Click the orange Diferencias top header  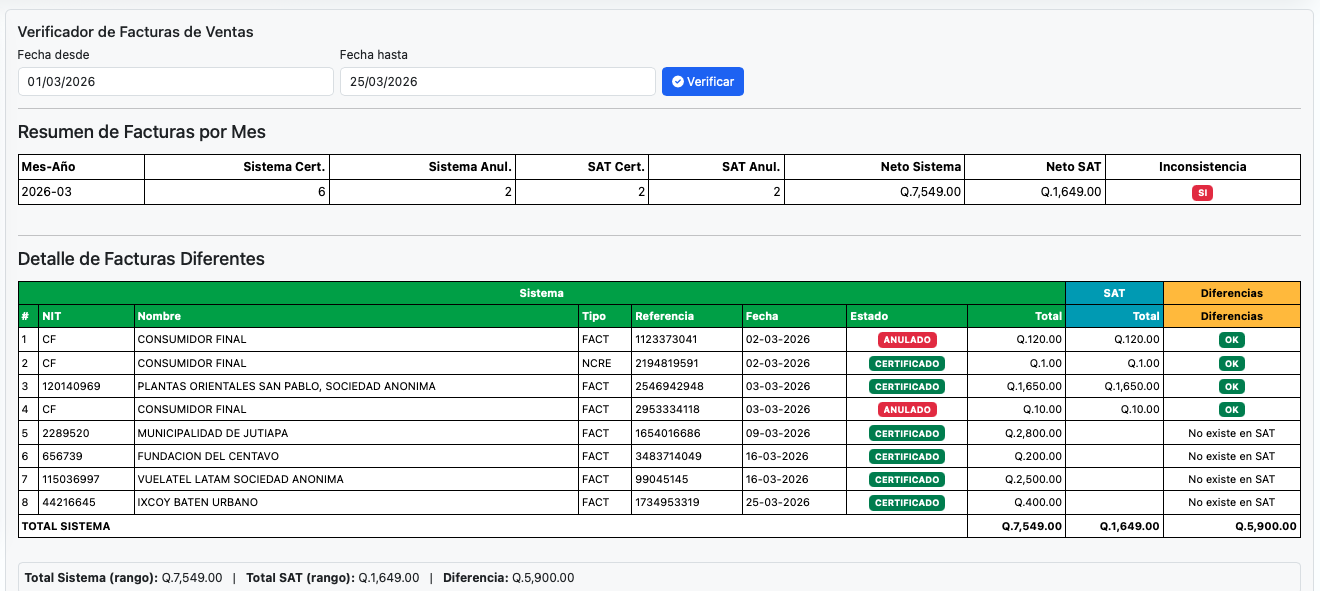[x=1232, y=293]
